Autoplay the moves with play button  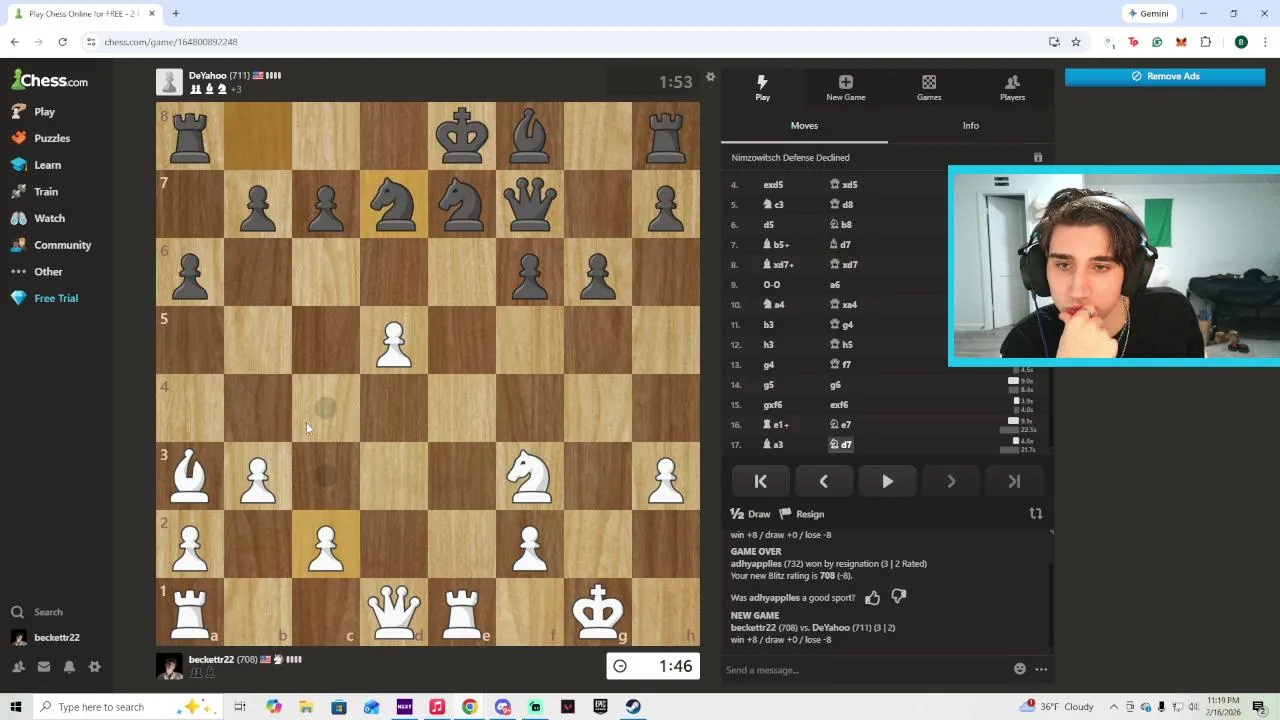pos(887,482)
